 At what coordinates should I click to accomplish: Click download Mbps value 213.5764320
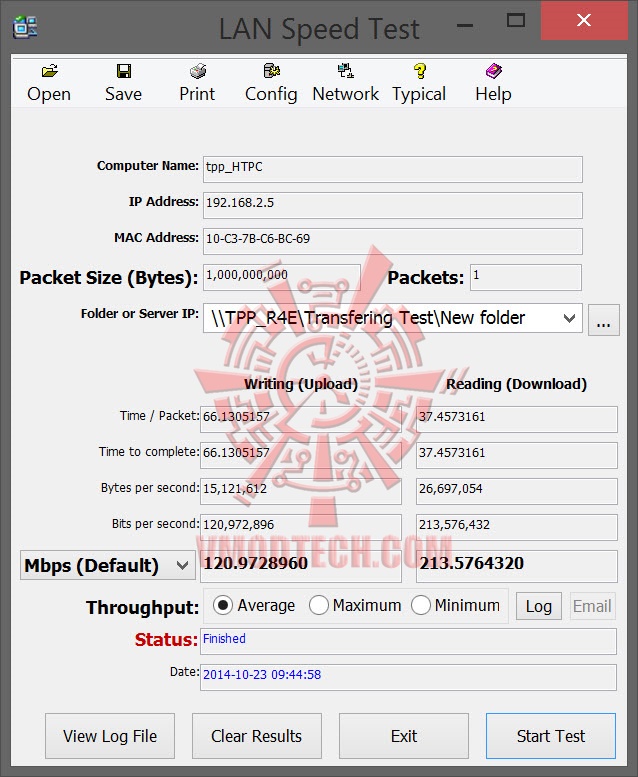coord(517,566)
